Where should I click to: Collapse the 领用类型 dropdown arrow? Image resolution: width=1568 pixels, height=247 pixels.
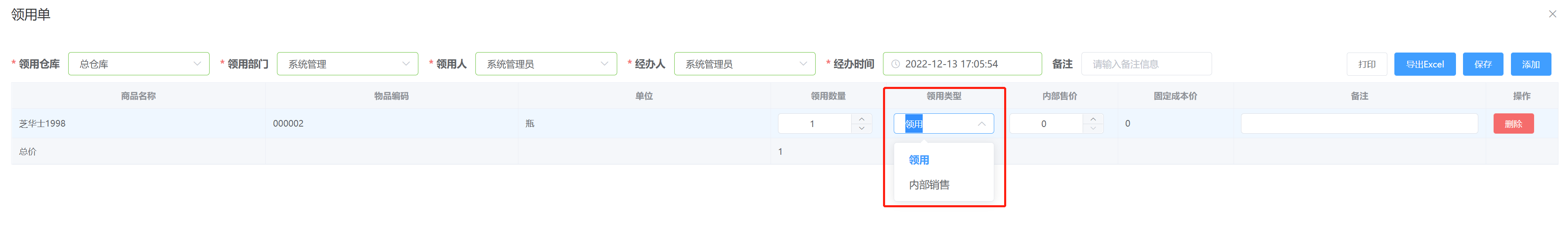pos(981,124)
